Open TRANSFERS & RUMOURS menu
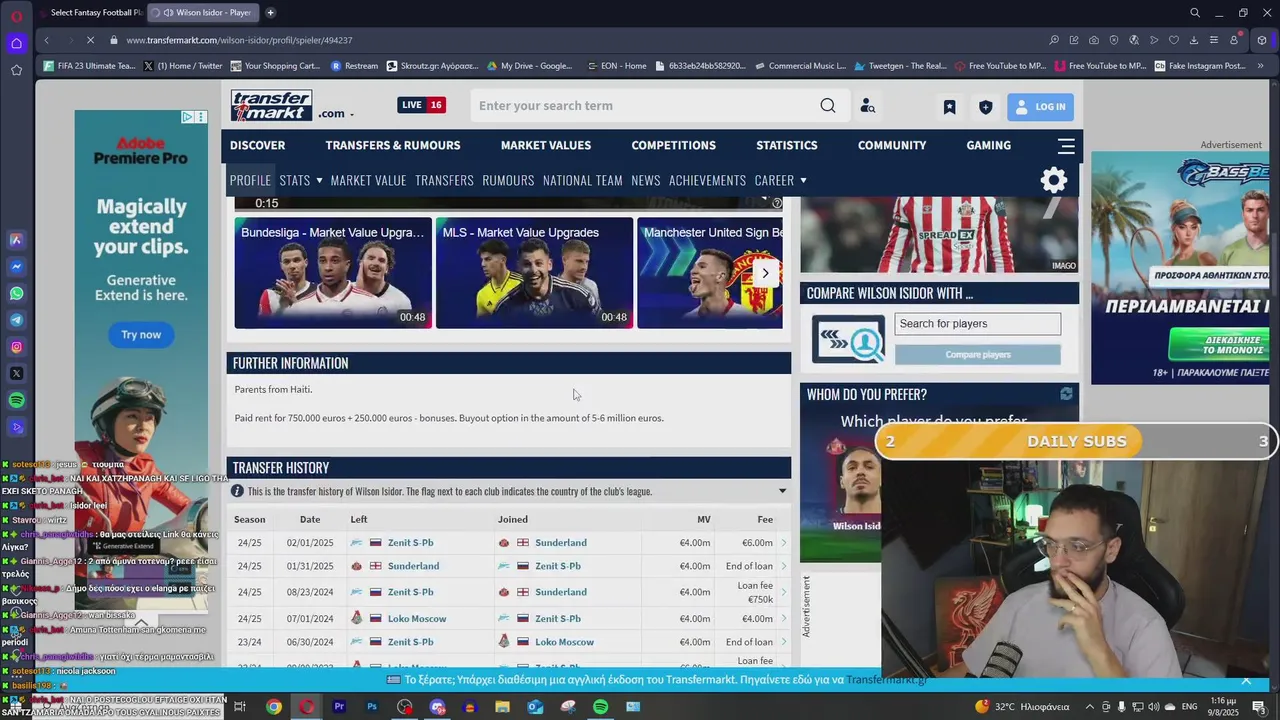This screenshot has height=720, width=1280. pyautogui.click(x=393, y=145)
